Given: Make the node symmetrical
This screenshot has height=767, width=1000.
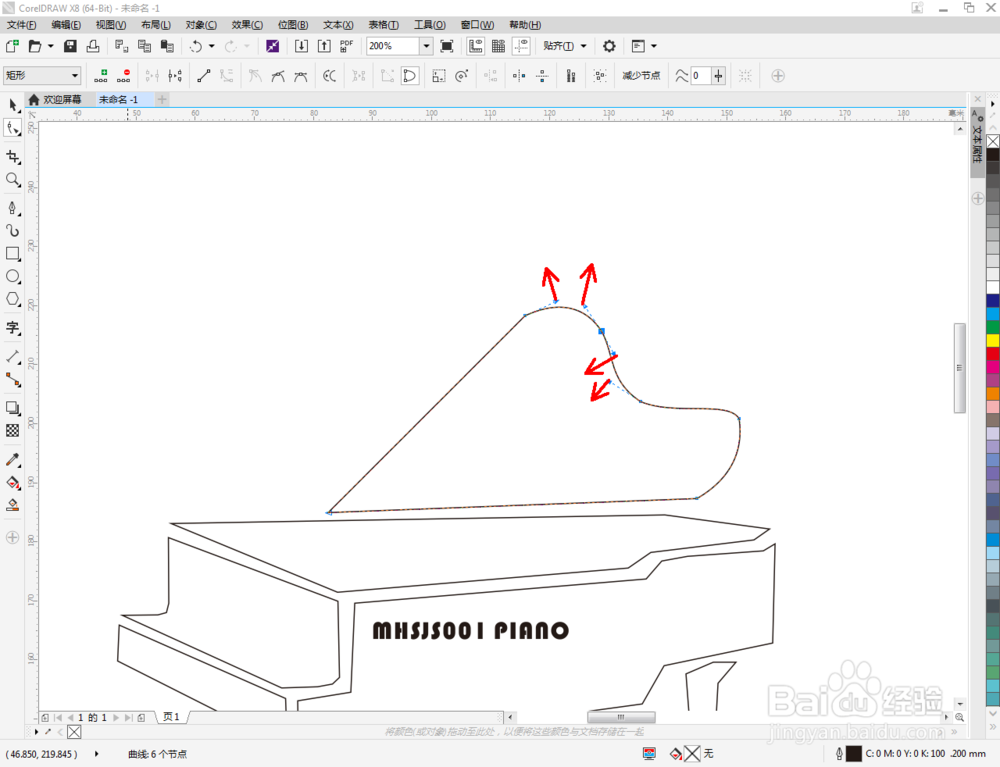Looking at the screenshot, I should (300, 76).
